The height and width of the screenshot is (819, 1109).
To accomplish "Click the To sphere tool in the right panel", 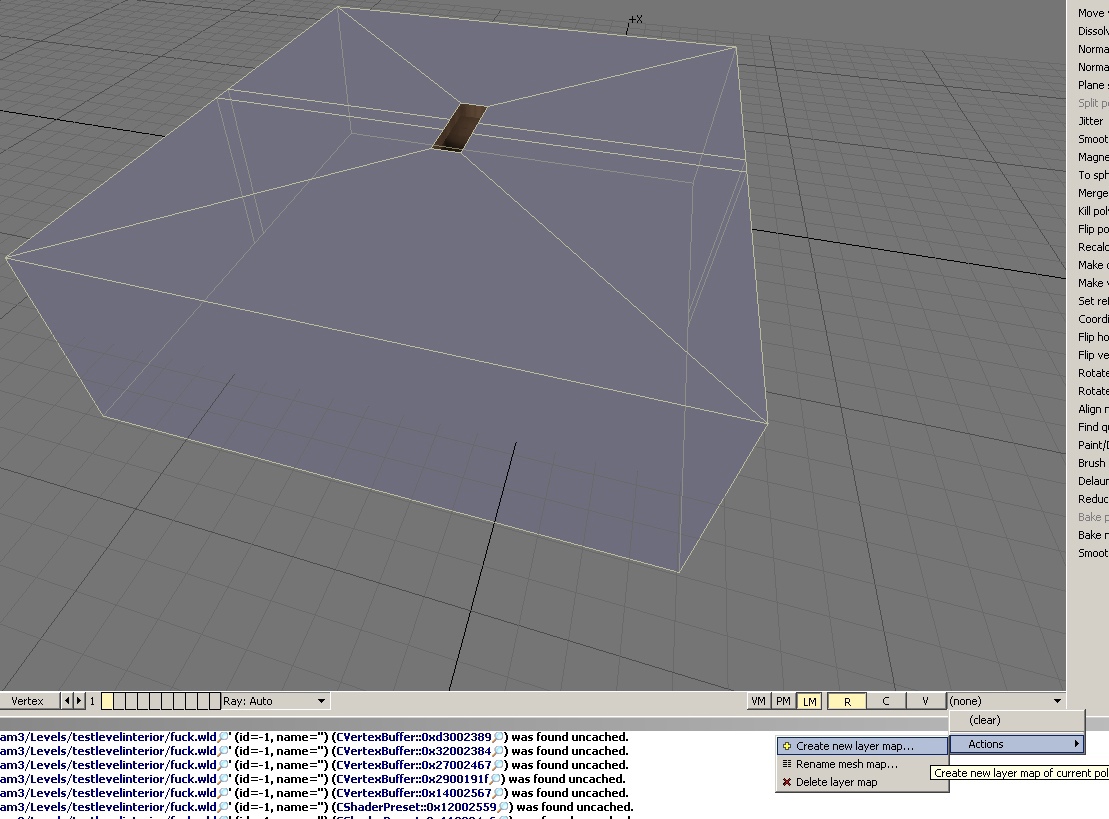I will [1093, 175].
